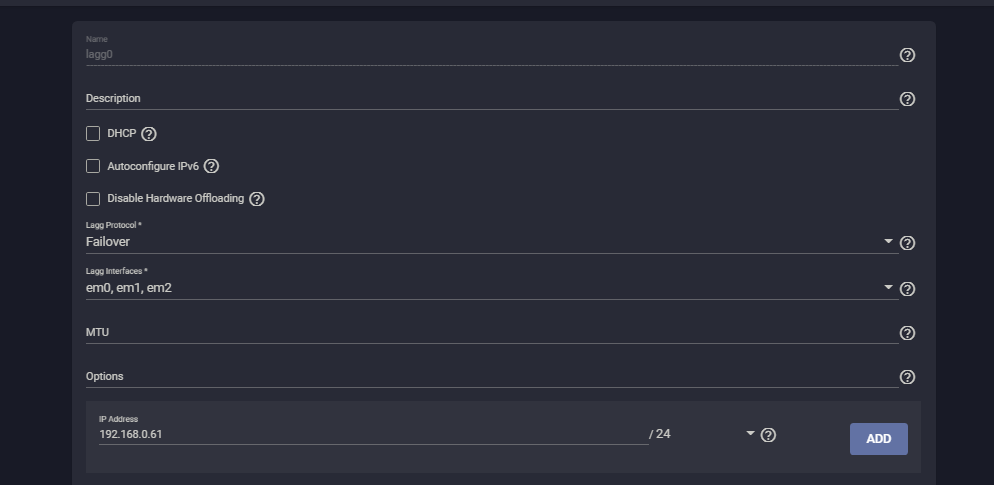
Task: Expand the Lagg Protocol Failover dropdown
Action: (x=492, y=242)
